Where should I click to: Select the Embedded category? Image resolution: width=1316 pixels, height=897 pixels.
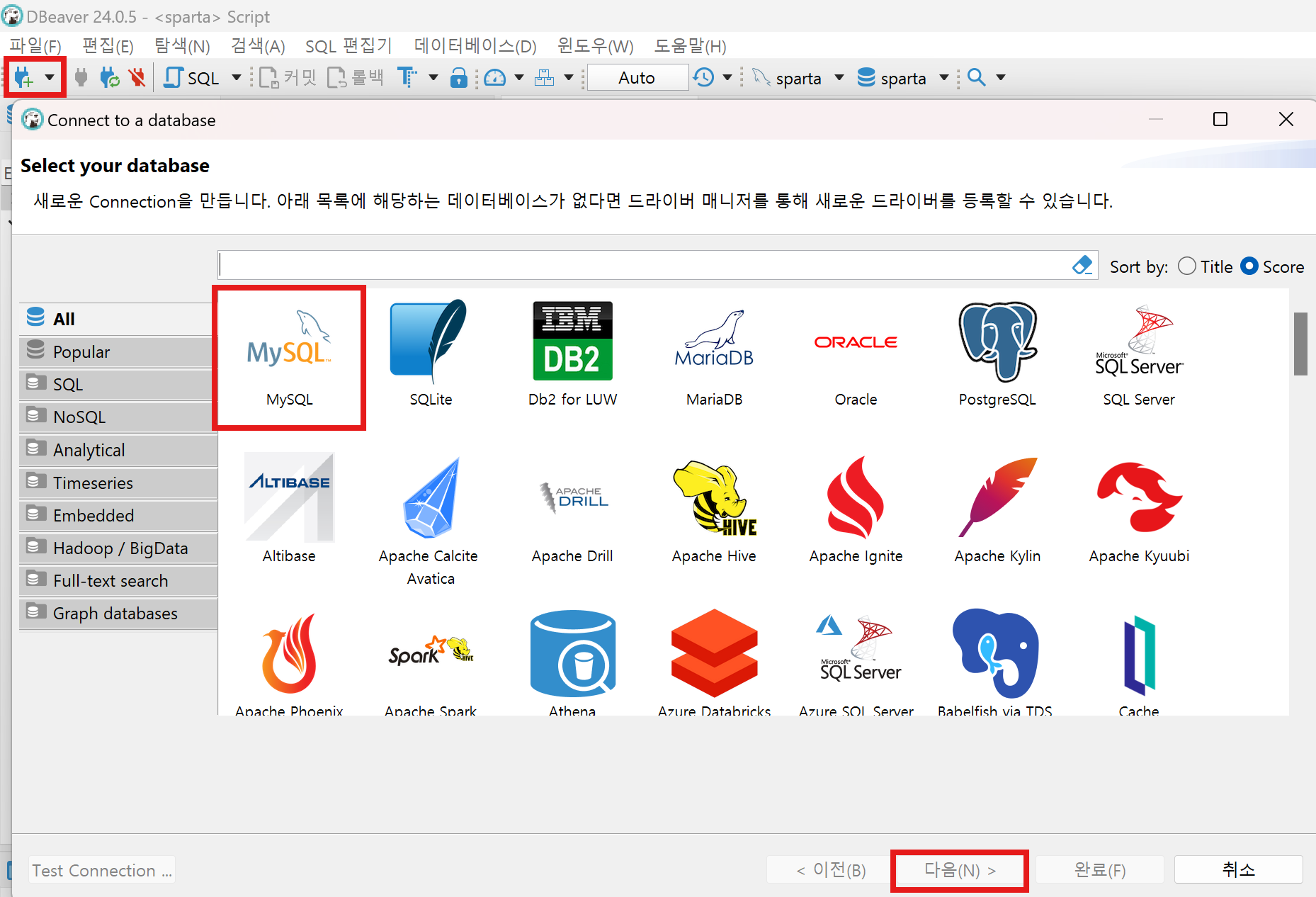click(x=118, y=515)
